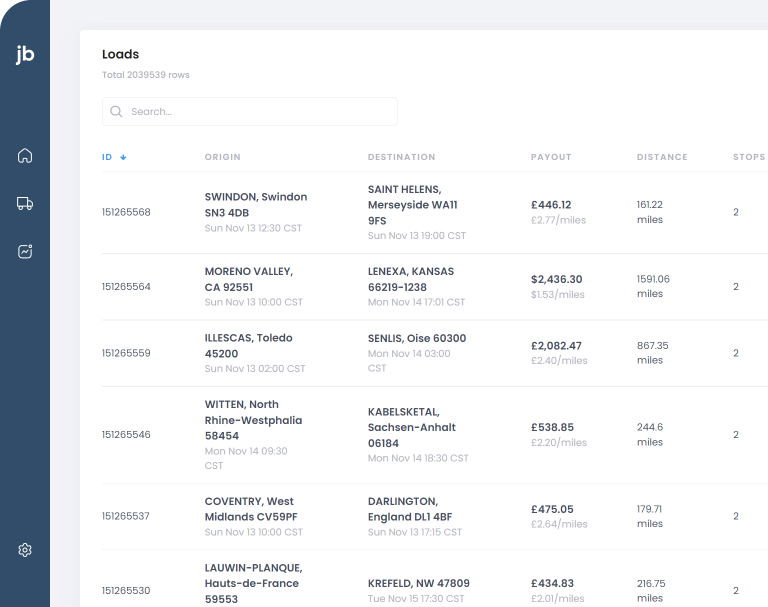This screenshot has height=607, width=768.
Task: Click the $2,436.30 payout cell
Action: [x=556, y=279]
